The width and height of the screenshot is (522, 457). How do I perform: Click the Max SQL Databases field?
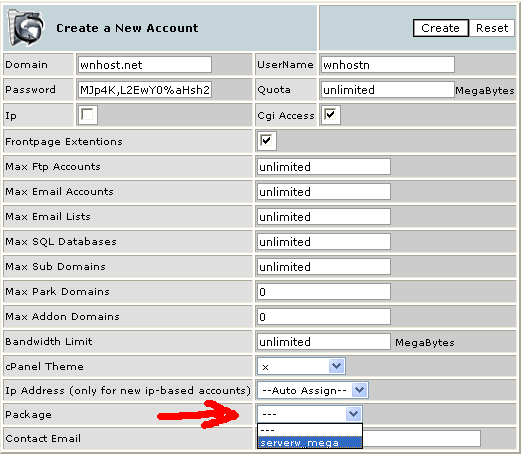[x=324, y=242]
